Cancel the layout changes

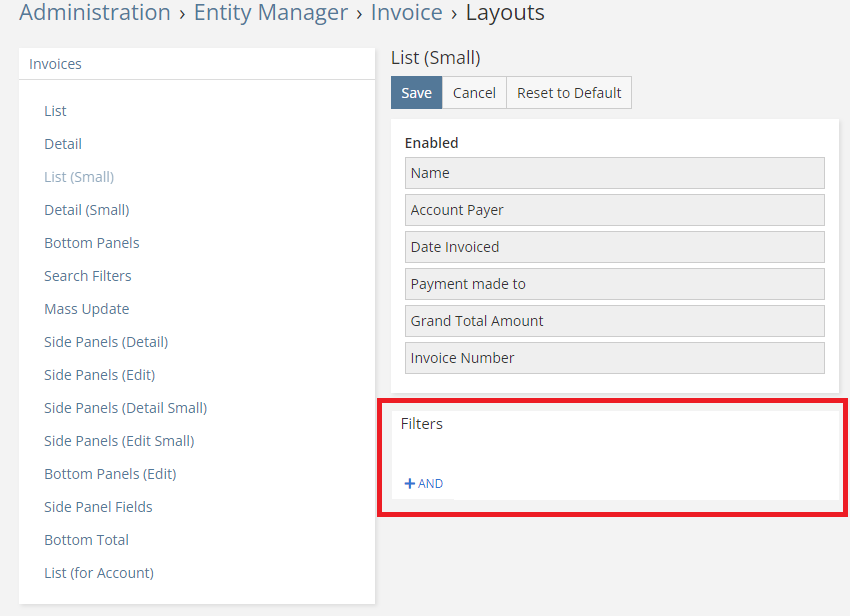[474, 93]
